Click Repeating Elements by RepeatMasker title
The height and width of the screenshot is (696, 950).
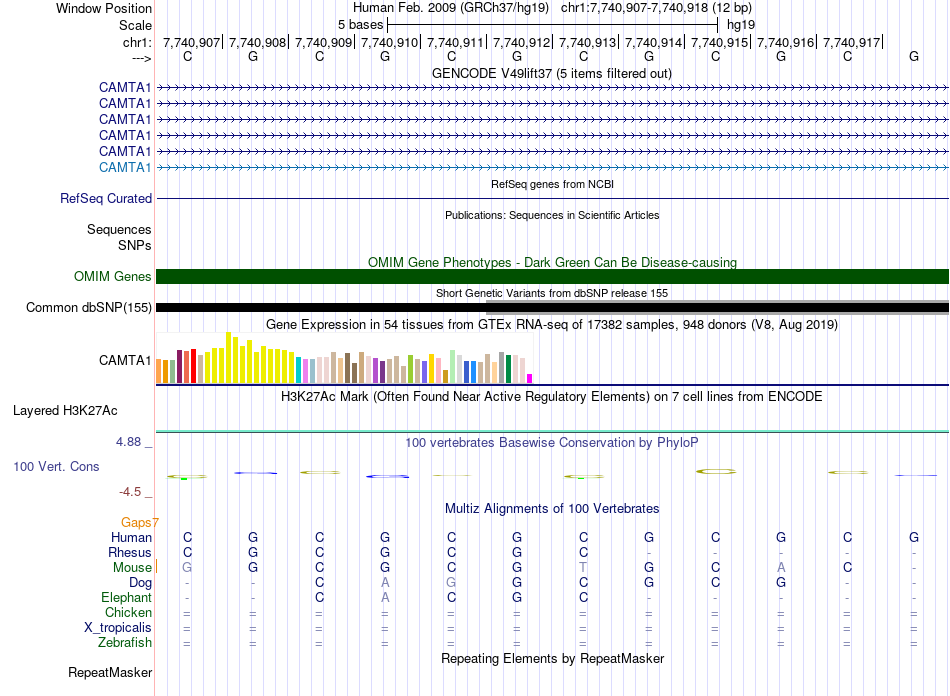552,658
